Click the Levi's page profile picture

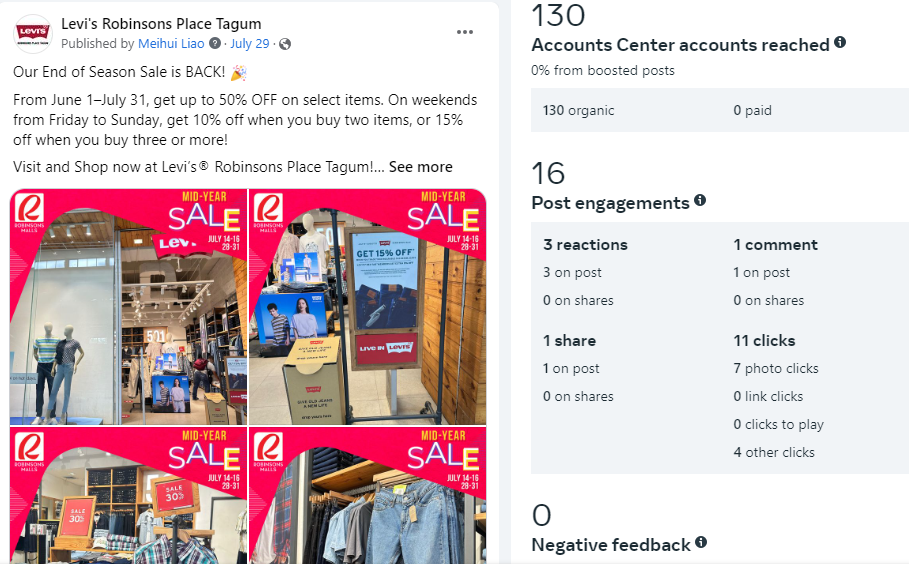pos(33,34)
